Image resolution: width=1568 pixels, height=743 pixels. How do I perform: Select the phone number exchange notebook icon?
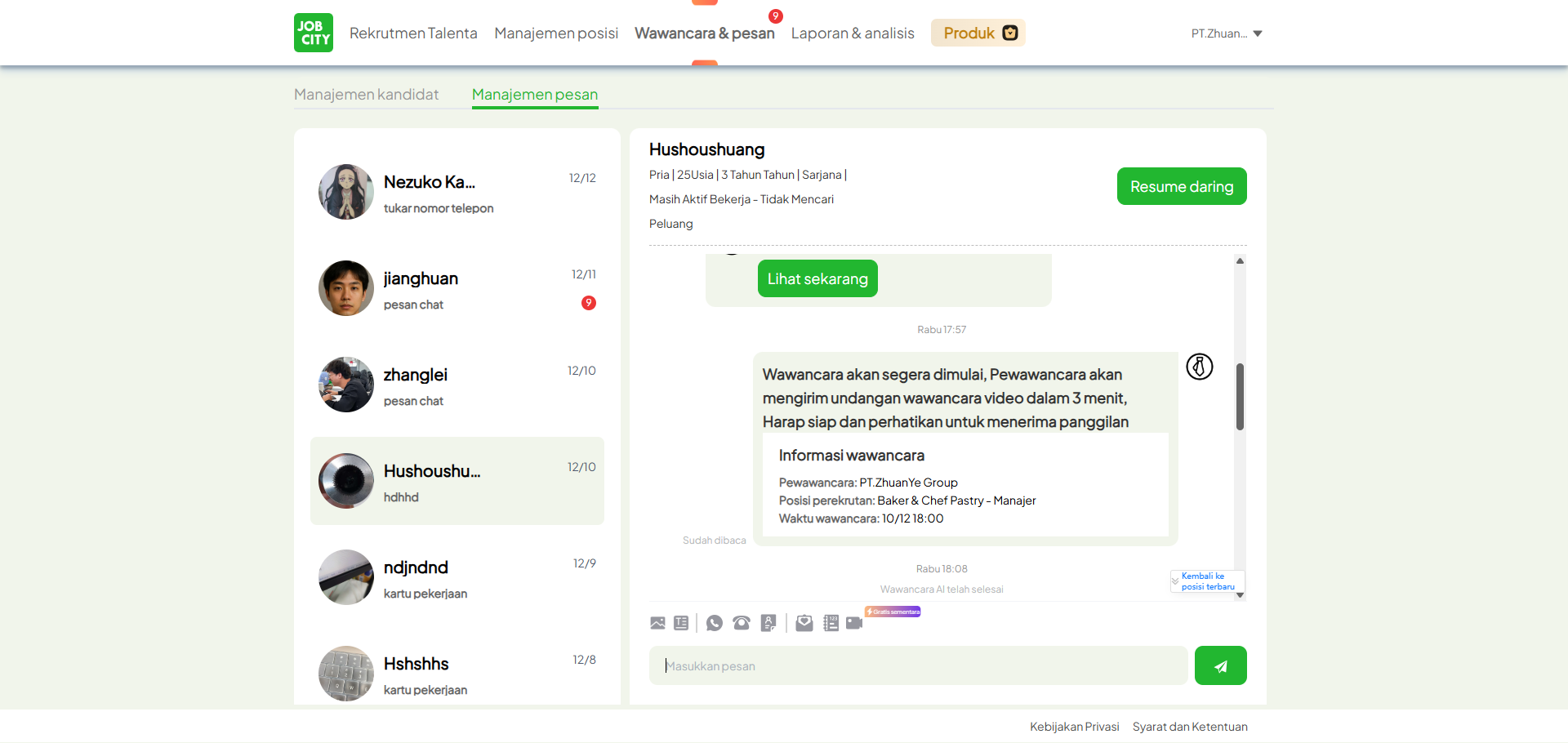click(x=831, y=623)
